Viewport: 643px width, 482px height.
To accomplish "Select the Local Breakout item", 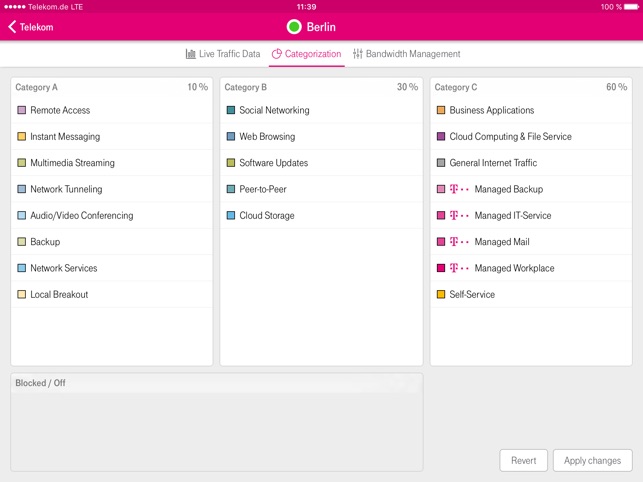I will point(112,295).
